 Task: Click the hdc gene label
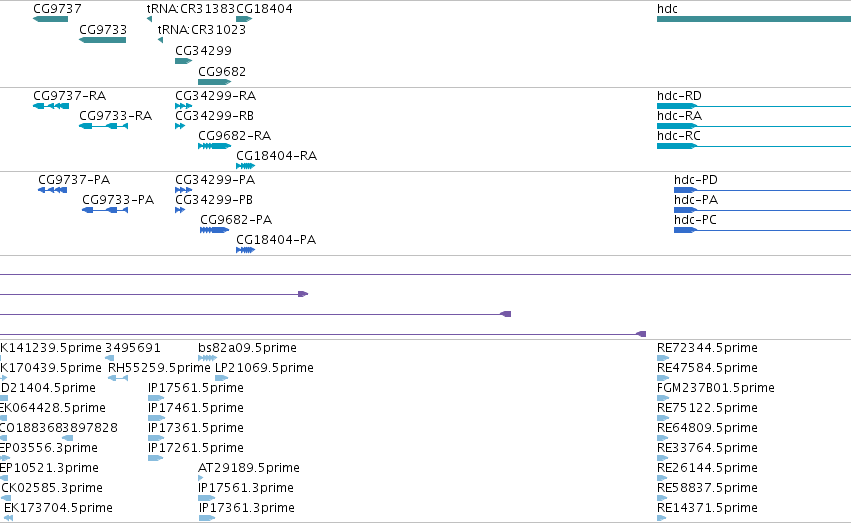pyautogui.click(x=667, y=9)
